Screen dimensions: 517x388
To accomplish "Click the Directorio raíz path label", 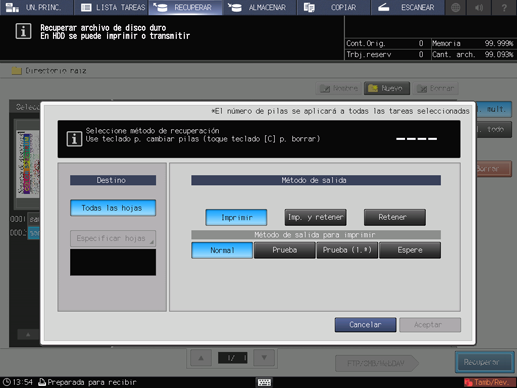I will [x=56, y=71].
